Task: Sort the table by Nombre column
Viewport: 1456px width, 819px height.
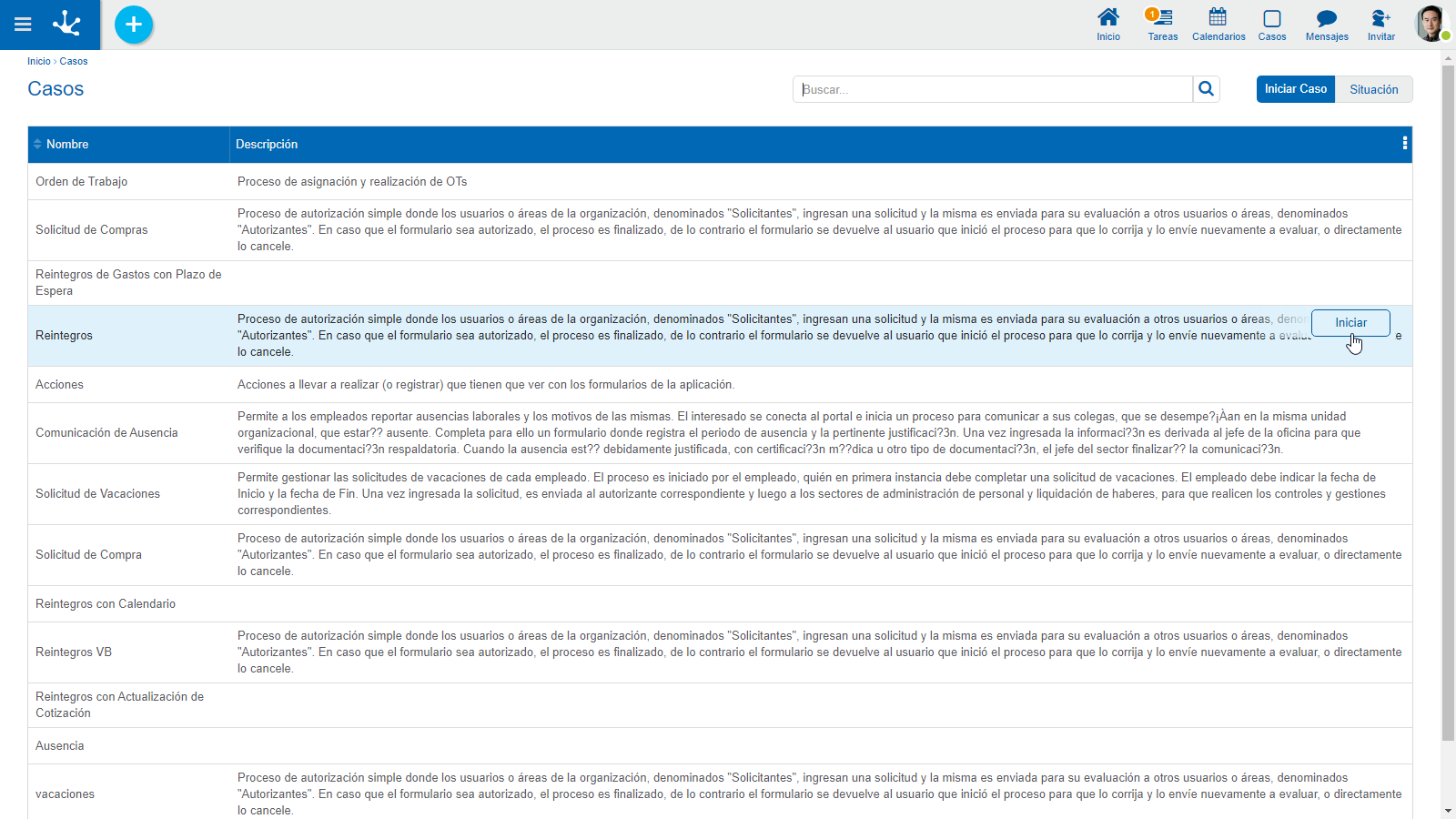Action: tap(67, 145)
